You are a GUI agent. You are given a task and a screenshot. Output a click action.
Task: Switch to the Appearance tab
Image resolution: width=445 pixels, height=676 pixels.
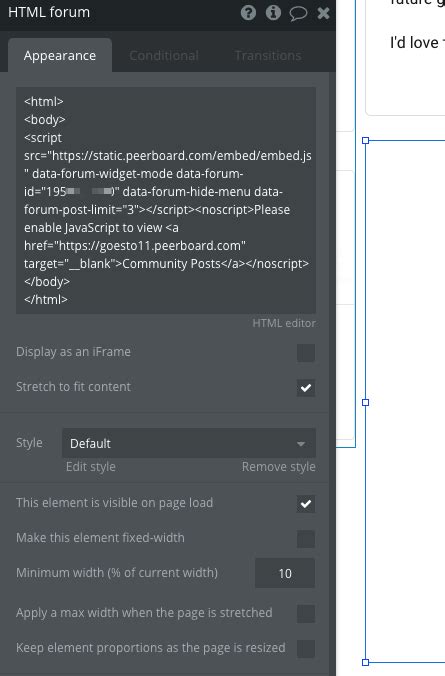coord(60,56)
